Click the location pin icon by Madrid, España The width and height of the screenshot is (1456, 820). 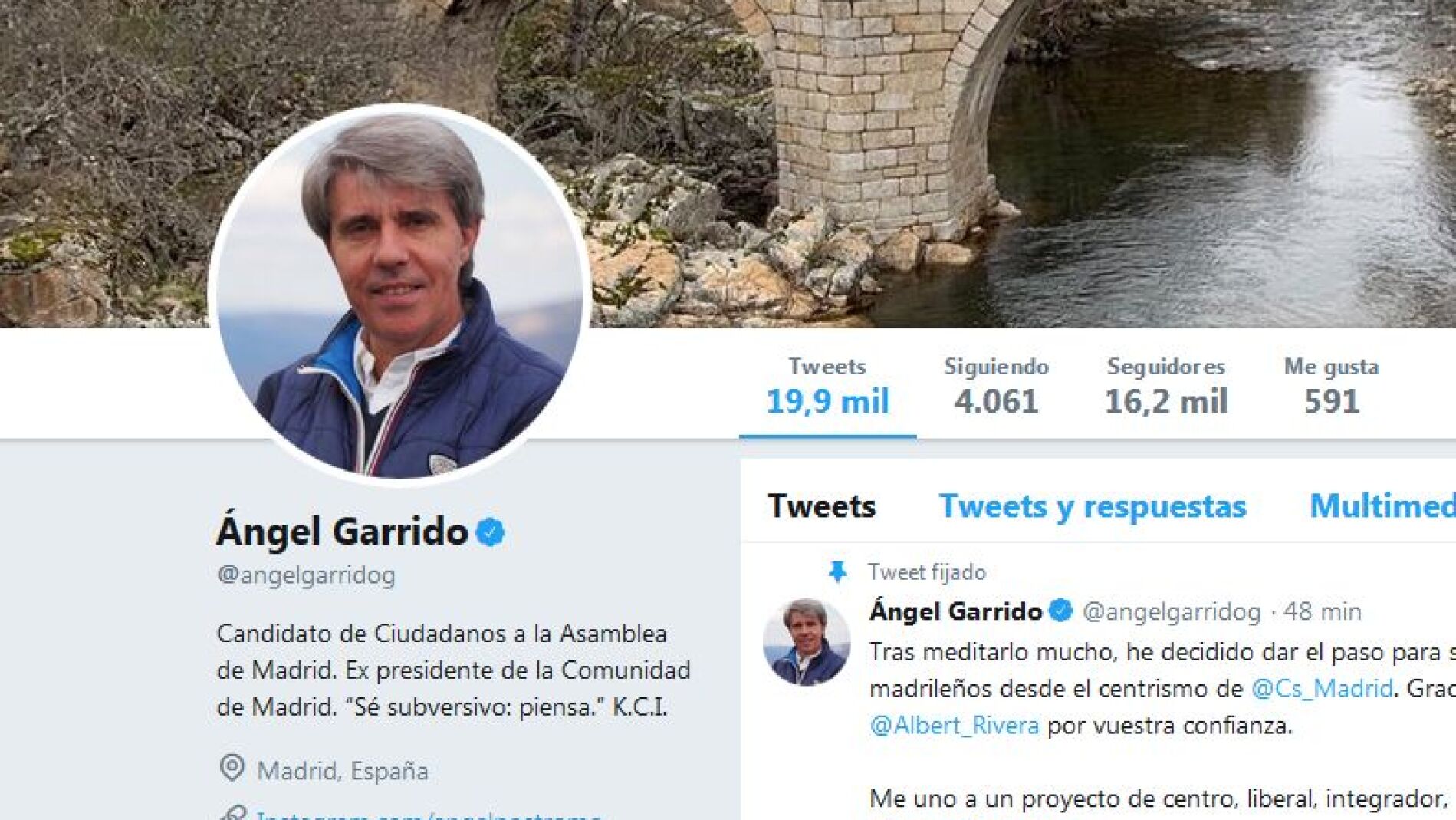tap(232, 768)
